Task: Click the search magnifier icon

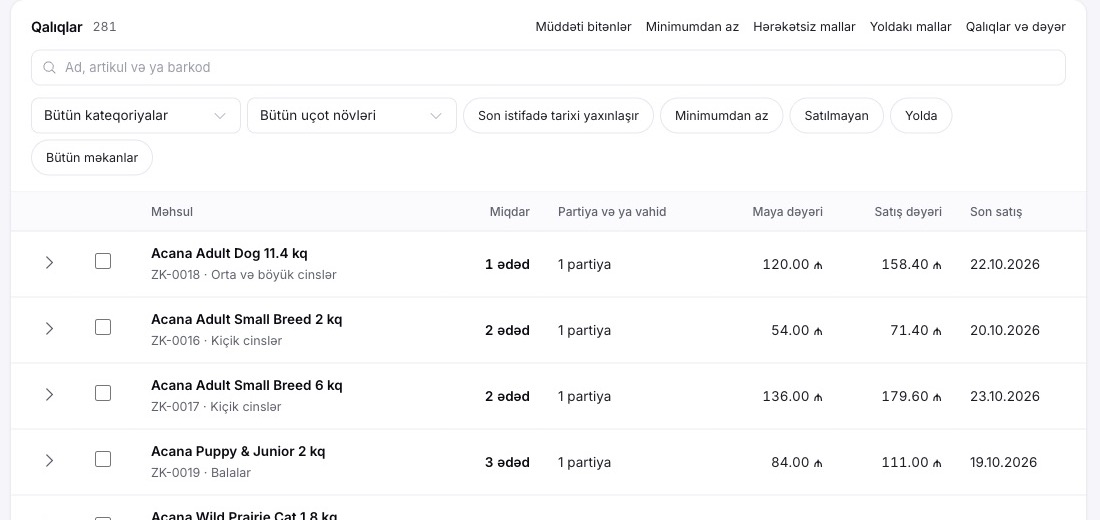Action: (49, 67)
